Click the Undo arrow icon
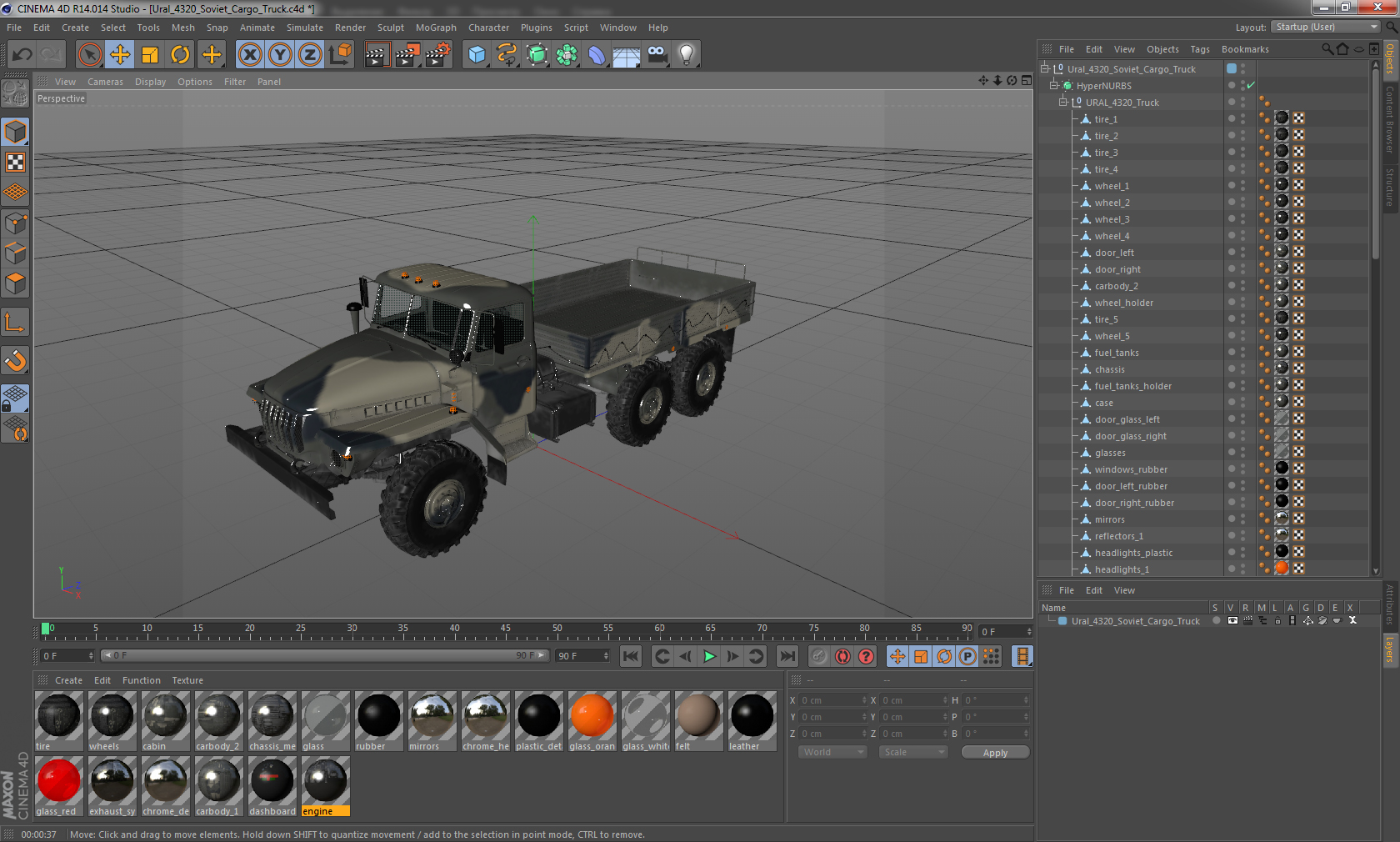Screen dimensions: 1400x842 (22, 55)
